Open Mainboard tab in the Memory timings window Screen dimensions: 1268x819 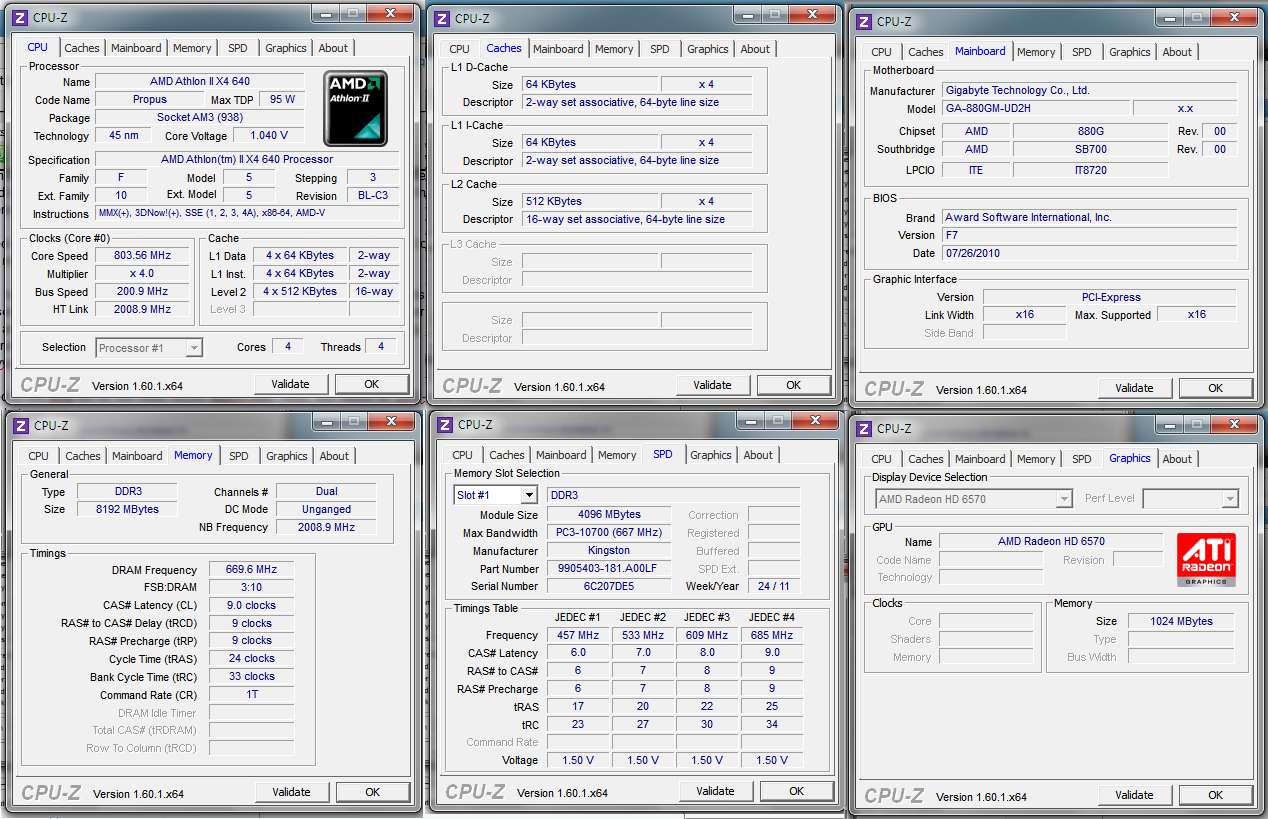click(x=137, y=456)
